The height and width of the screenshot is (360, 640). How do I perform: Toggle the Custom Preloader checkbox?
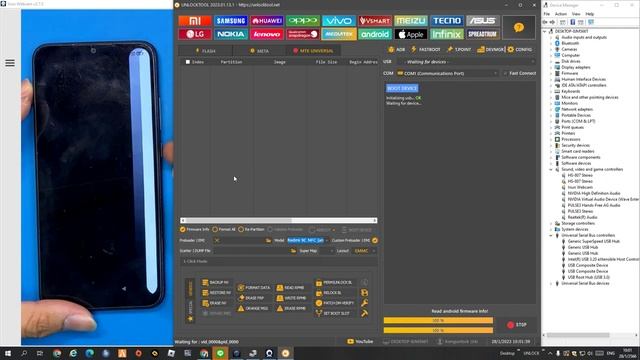coord(375,240)
